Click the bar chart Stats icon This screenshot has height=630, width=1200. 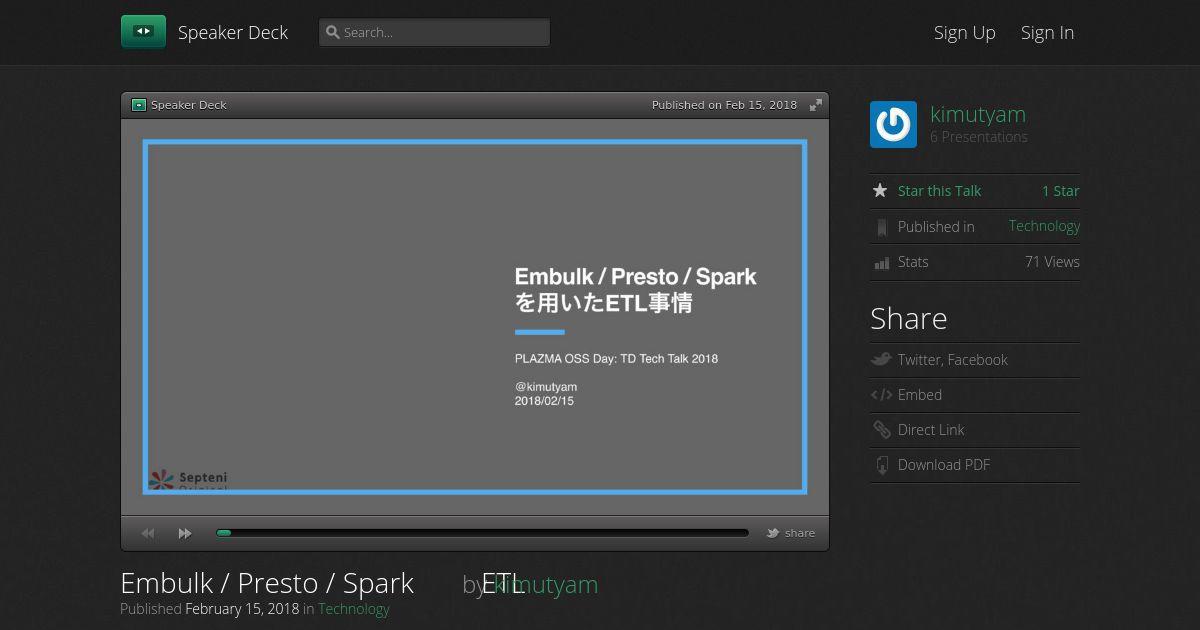coord(881,262)
